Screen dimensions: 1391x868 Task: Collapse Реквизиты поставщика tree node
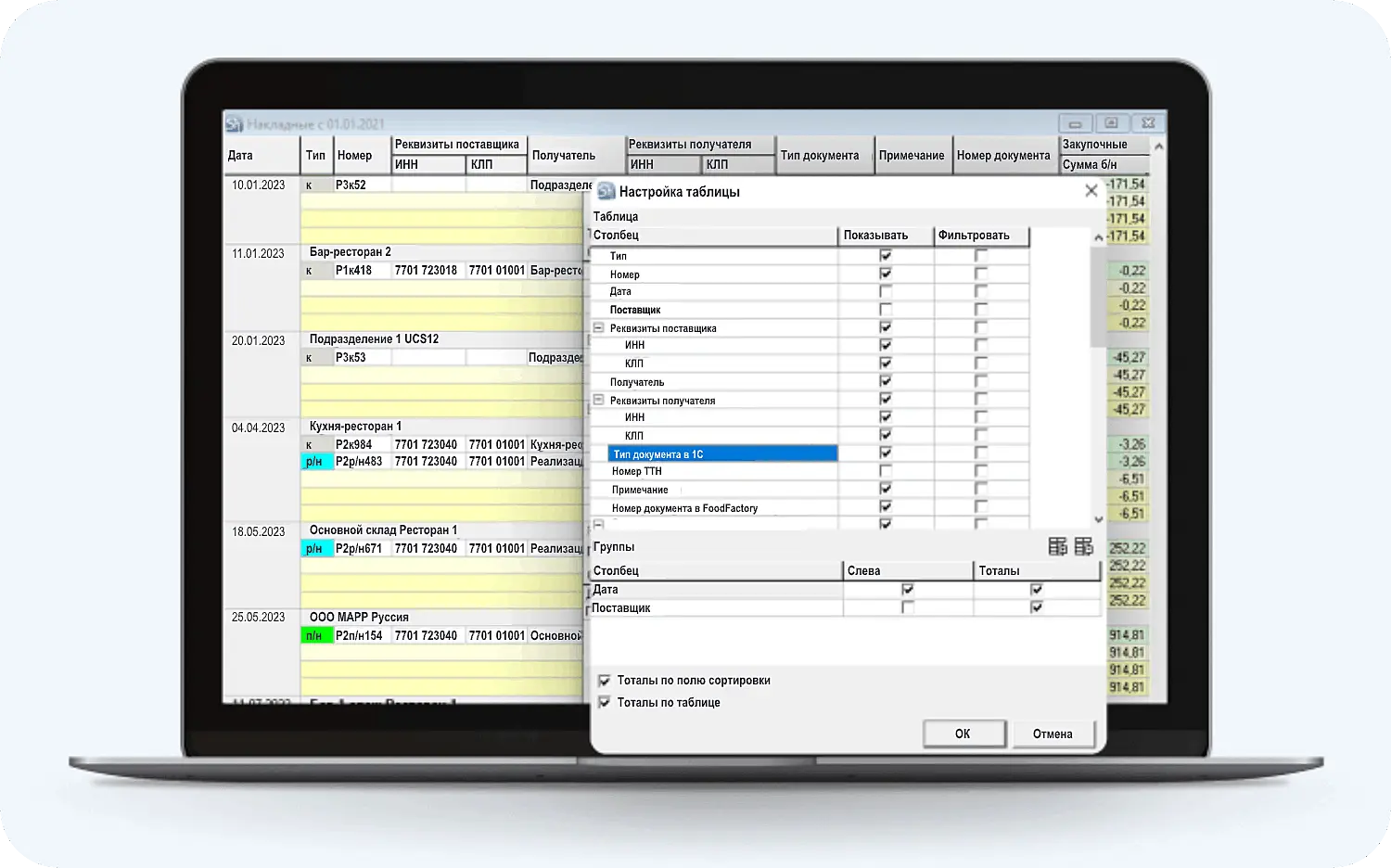tap(599, 327)
